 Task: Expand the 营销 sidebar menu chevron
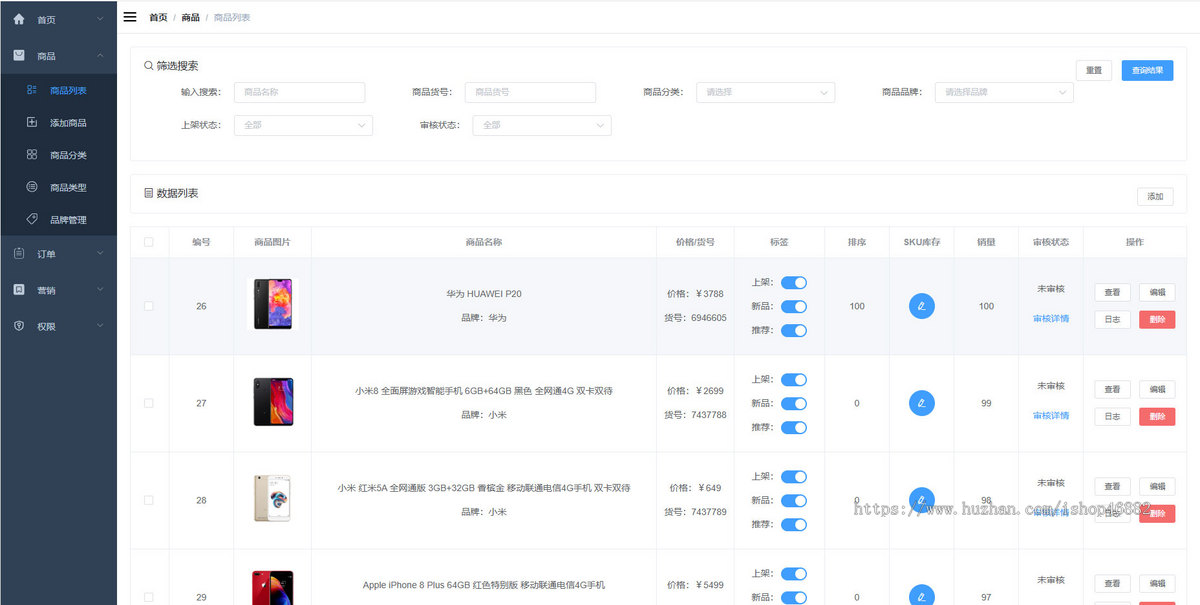(x=100, y=290)
